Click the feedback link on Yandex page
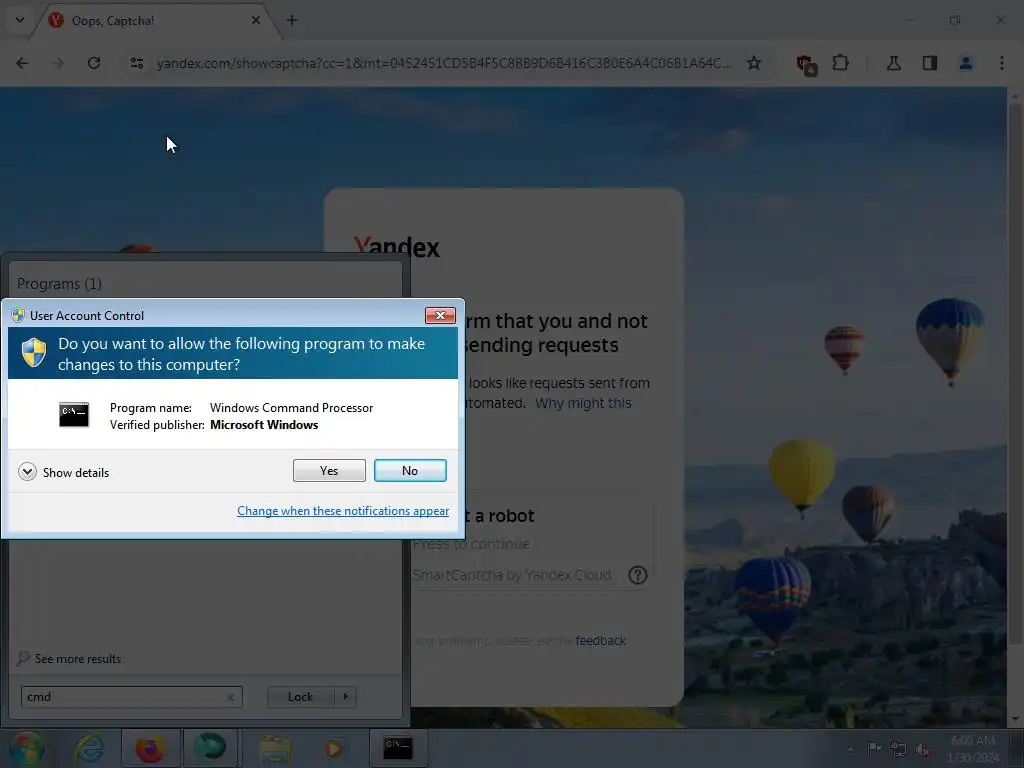The height and width of the screenshot is (768, 1024). point(600,641)
